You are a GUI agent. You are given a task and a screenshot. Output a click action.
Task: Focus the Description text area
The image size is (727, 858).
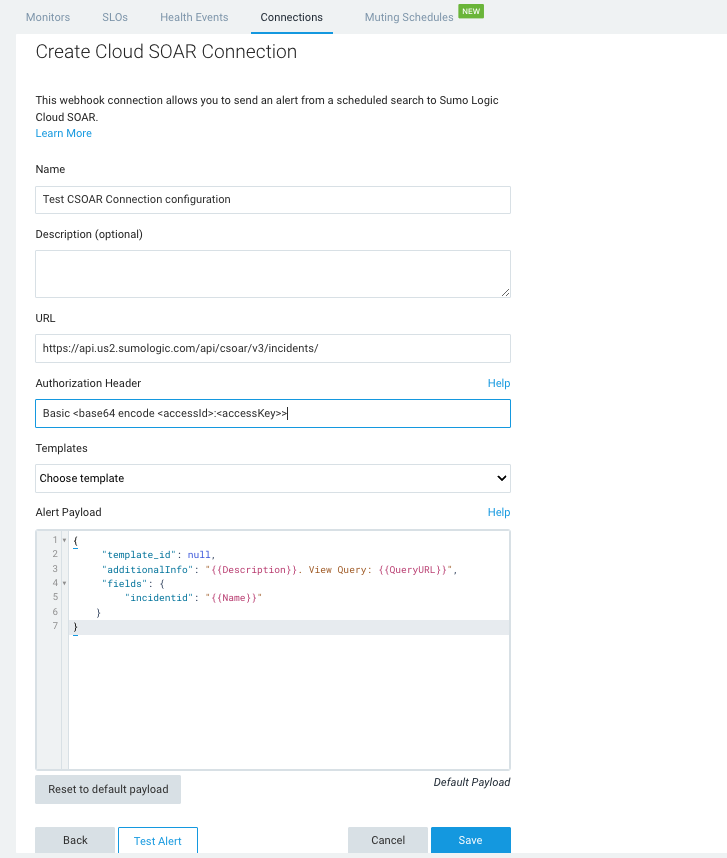coord(272,273)
